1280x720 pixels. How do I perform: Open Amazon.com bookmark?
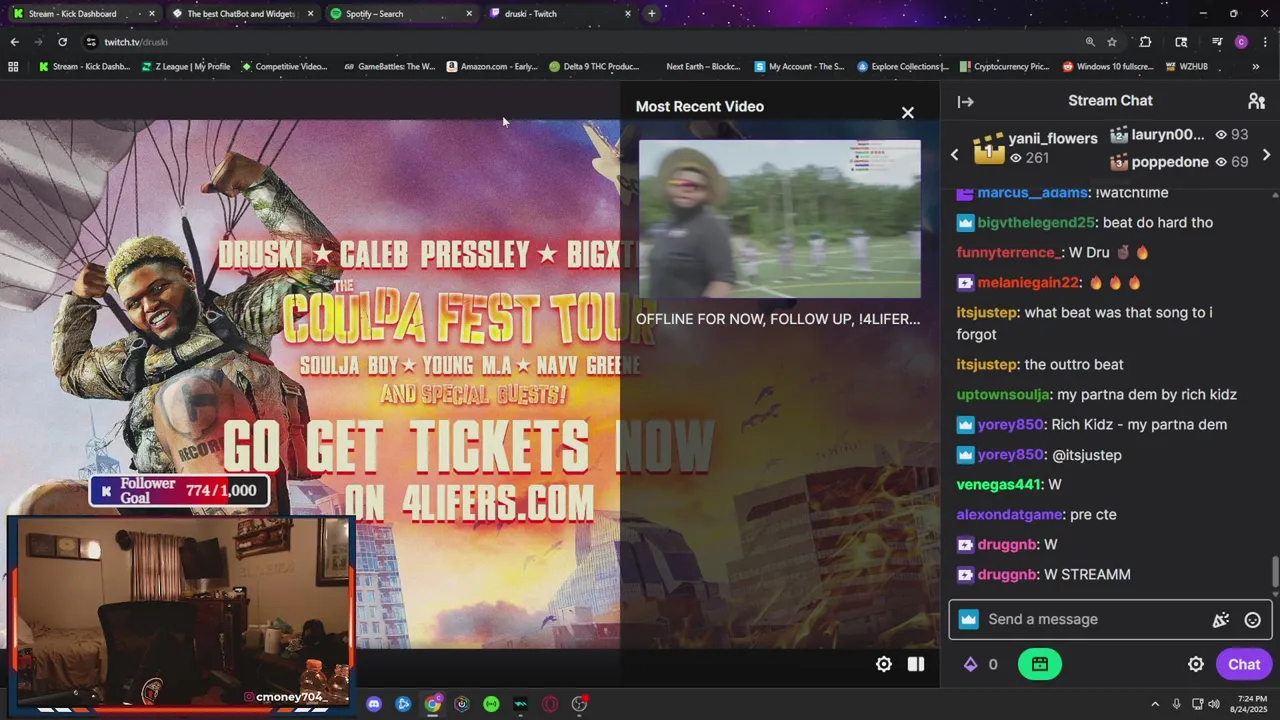click(492, 67)
